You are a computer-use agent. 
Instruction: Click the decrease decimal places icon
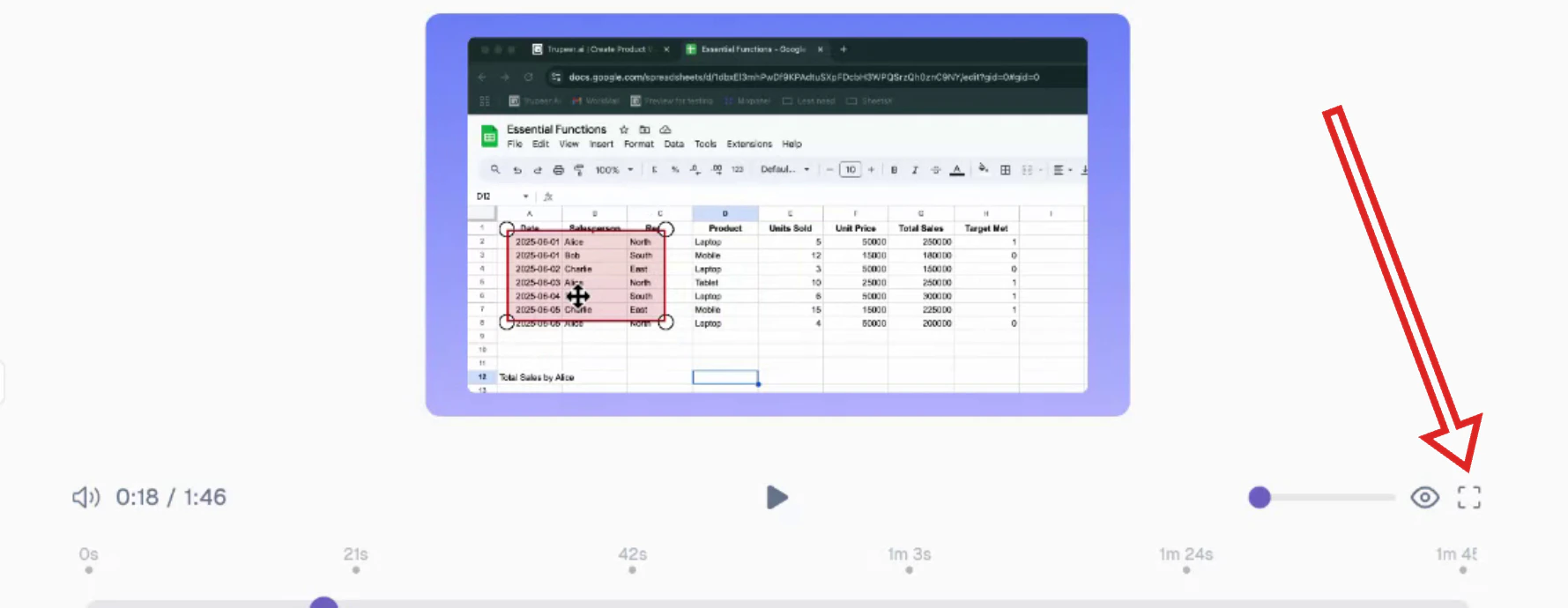pos(695,169)
